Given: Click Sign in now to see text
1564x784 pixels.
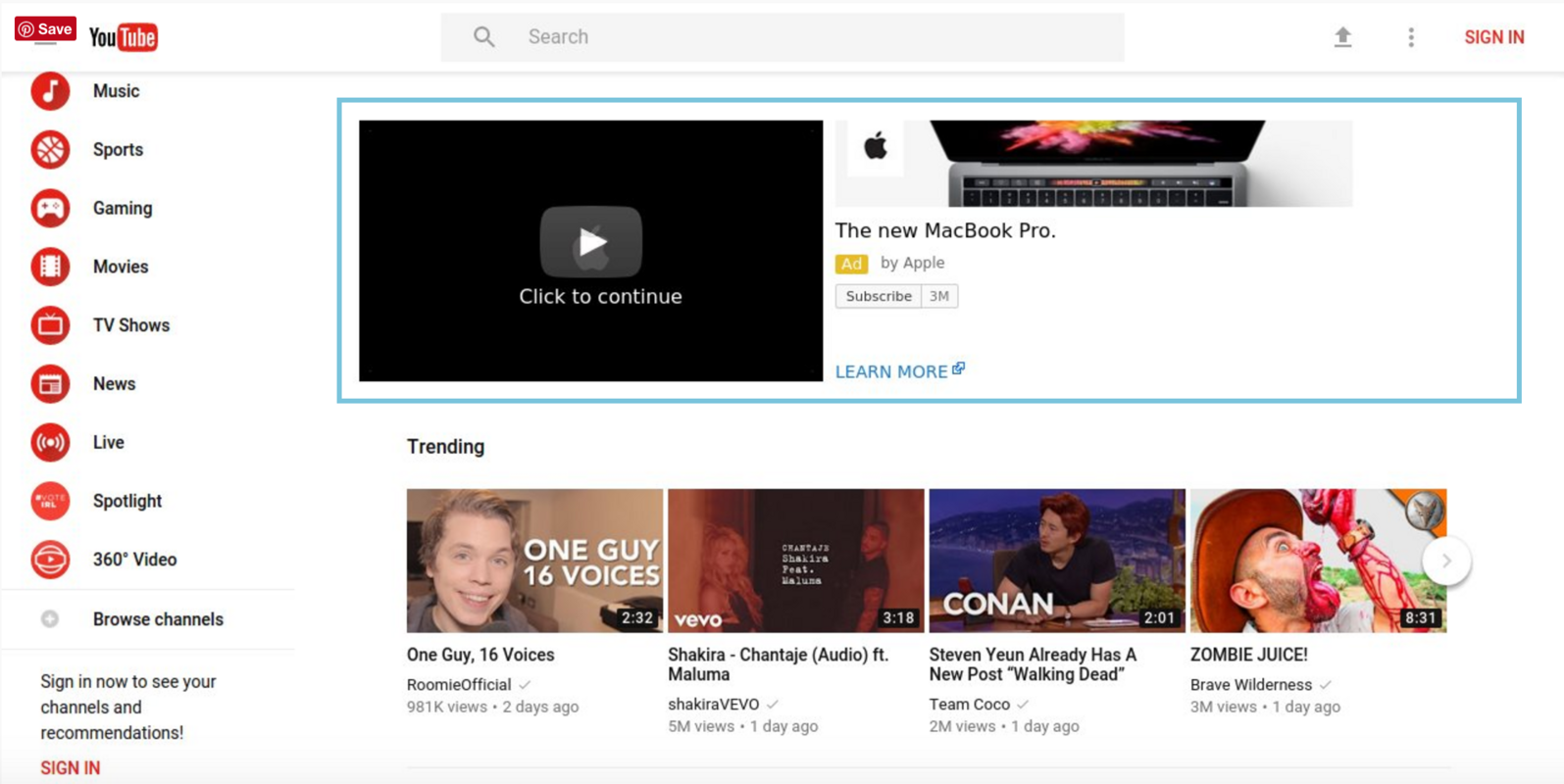Looking at the screenshot, I should (x=128, y=707).
